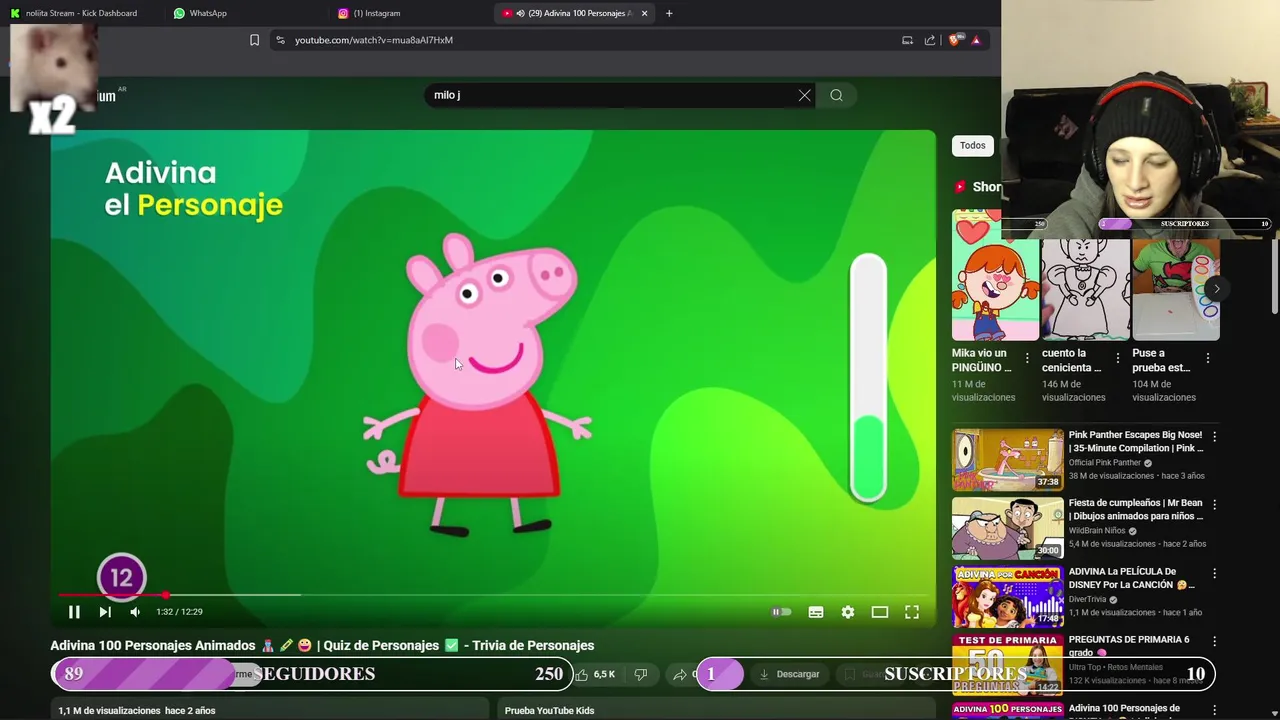Select the Todos filter chip

973,145
